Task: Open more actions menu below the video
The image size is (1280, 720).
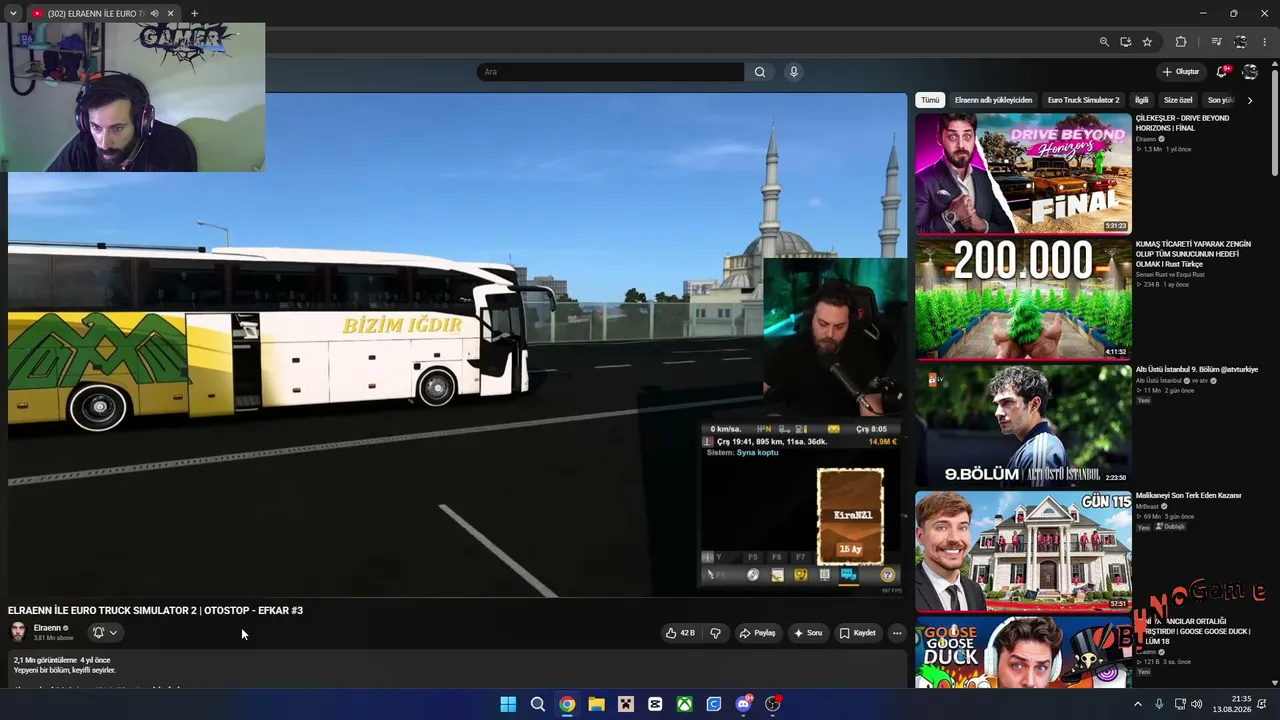Action: [x=897, y=633]
